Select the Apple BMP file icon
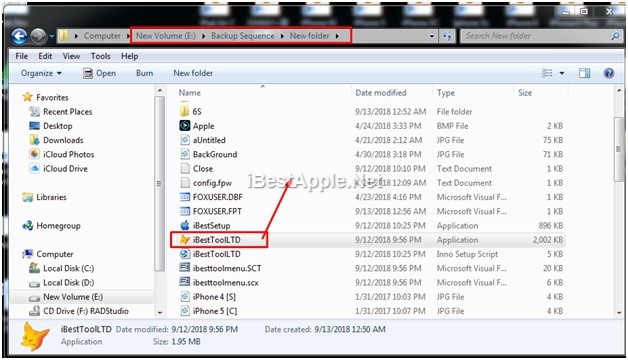Viewport: 628px width, 360px height. click(x=185, y=126)
